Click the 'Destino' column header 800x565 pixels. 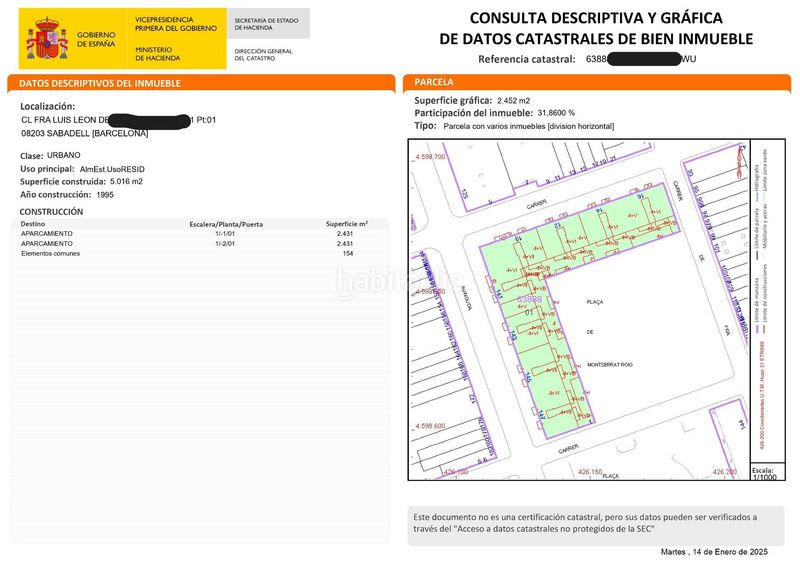[33, 224]
